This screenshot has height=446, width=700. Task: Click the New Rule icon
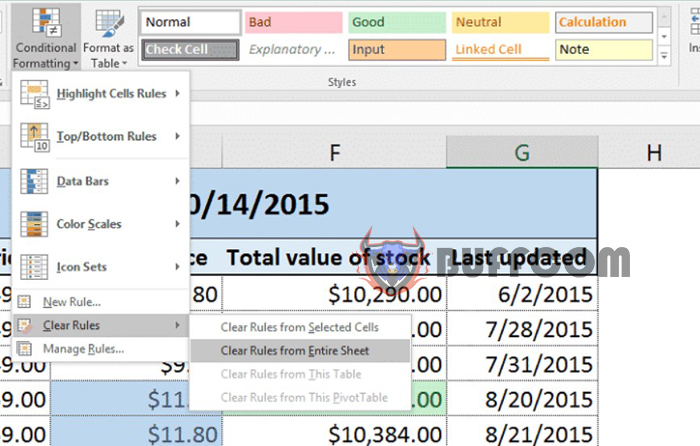tap(24, 302)
